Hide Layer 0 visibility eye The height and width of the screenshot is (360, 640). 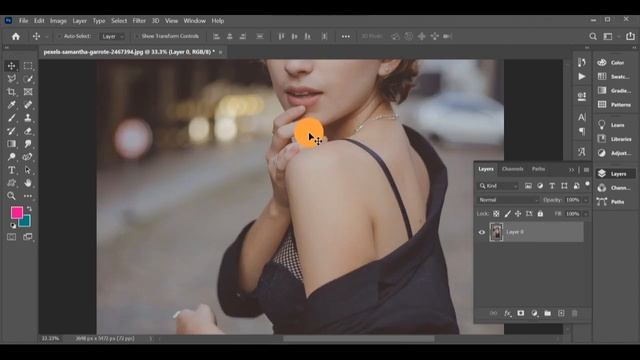[x=482, y=232]
